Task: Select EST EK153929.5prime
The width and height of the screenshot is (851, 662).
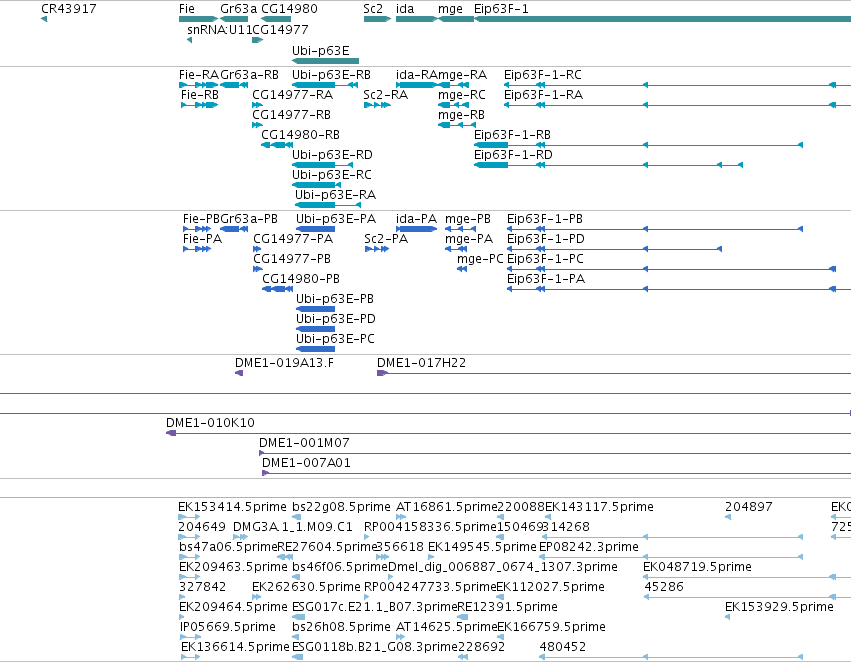Action: (x=779, y=607)
